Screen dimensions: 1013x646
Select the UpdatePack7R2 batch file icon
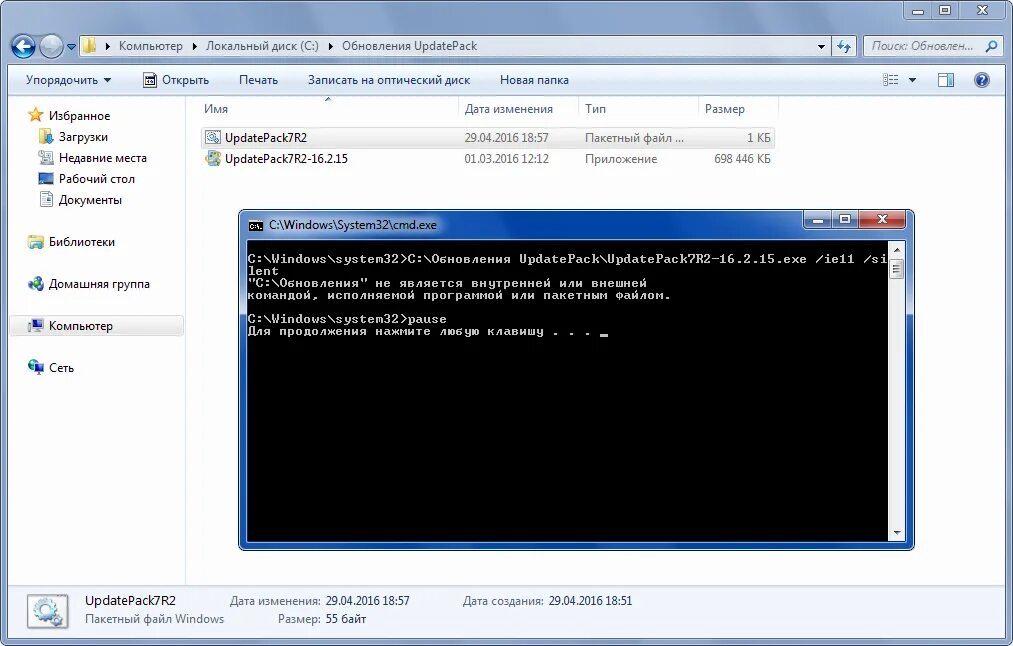click(213, 138)
